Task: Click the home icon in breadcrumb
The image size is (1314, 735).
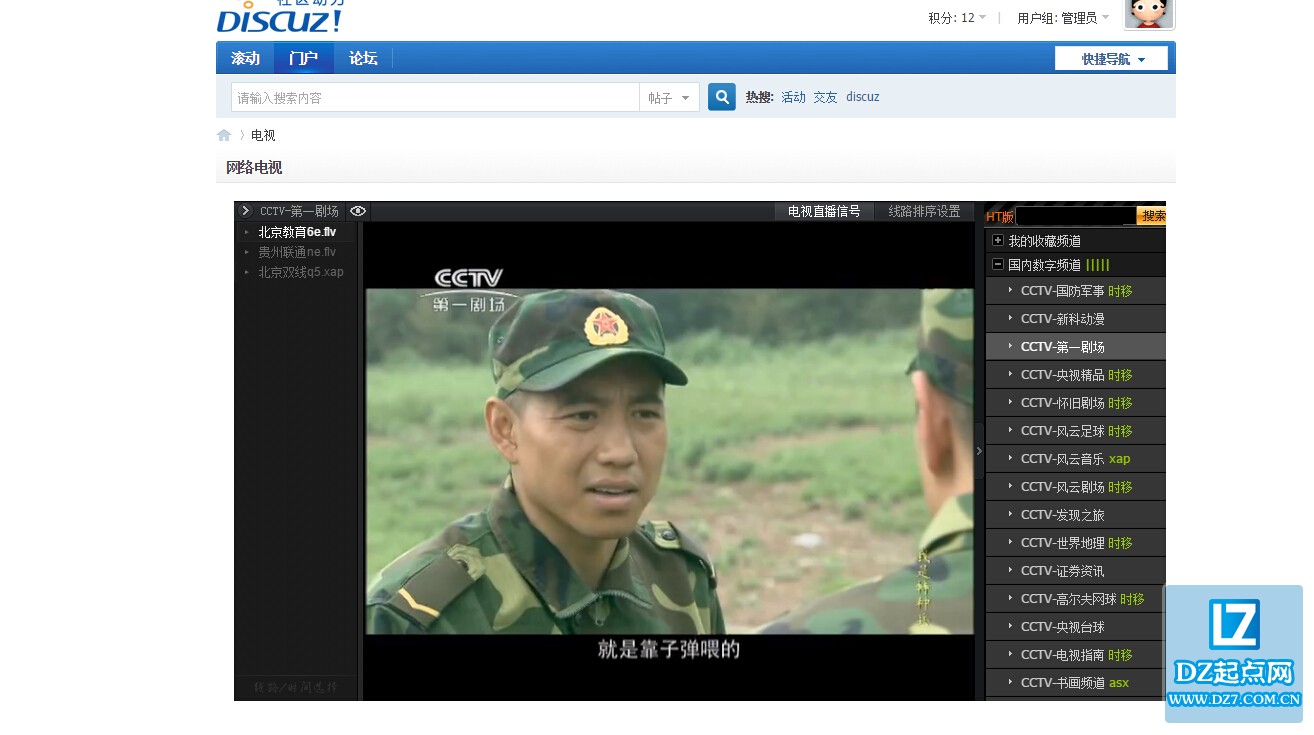Action: coord(224,135)
